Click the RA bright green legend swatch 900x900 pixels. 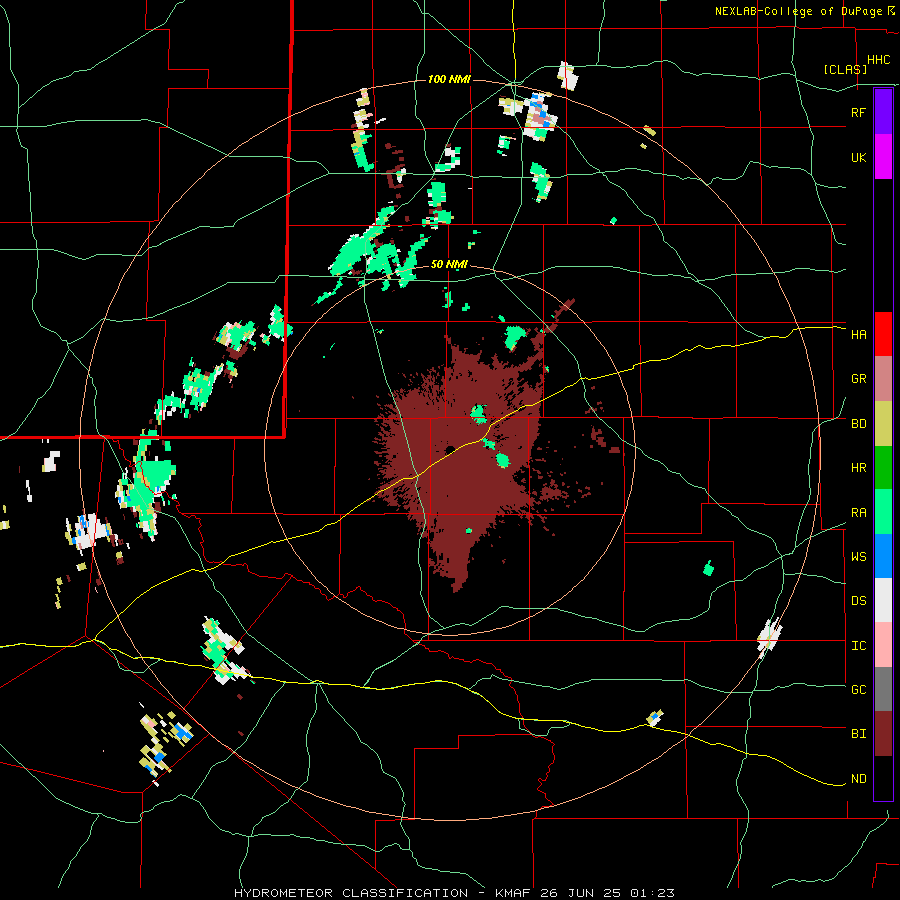[883, 512]
